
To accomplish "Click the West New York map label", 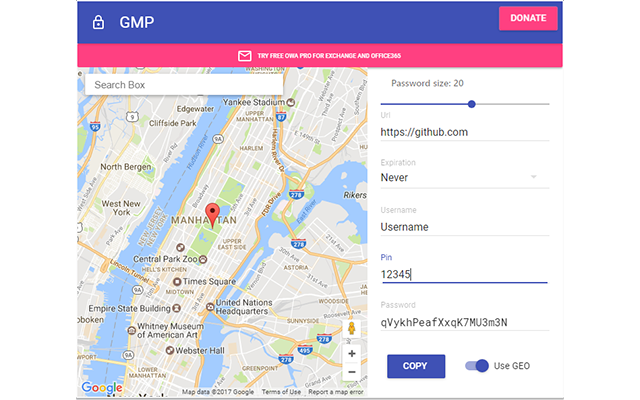I will coord(121,208).
